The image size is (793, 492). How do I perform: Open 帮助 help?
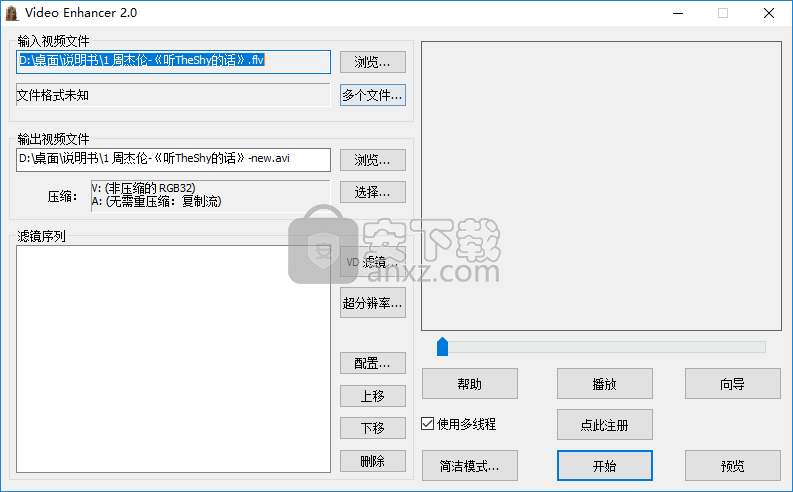(x=470, y=384)
